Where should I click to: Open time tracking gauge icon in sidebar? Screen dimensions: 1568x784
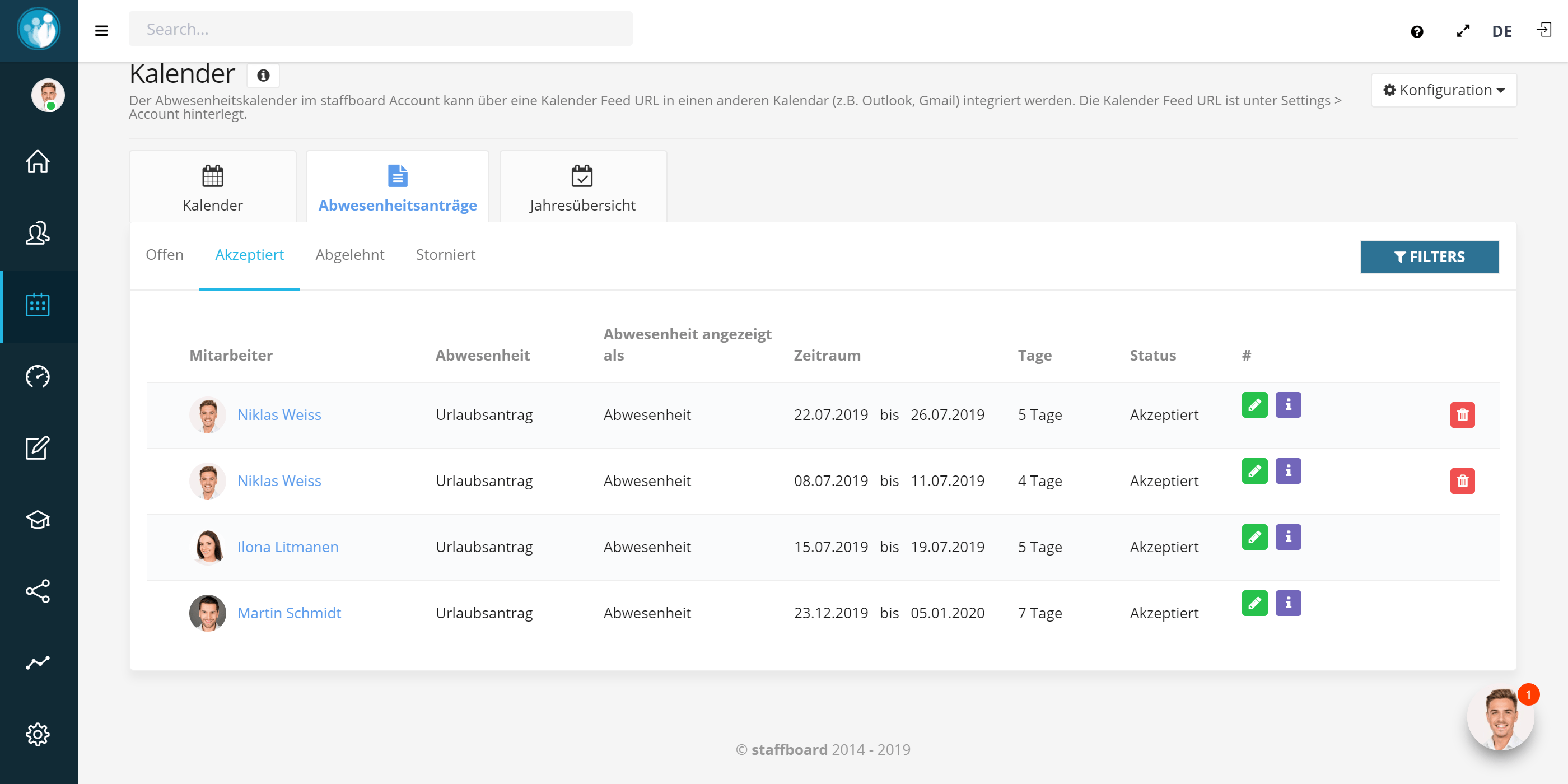click(x=38, y=376)
